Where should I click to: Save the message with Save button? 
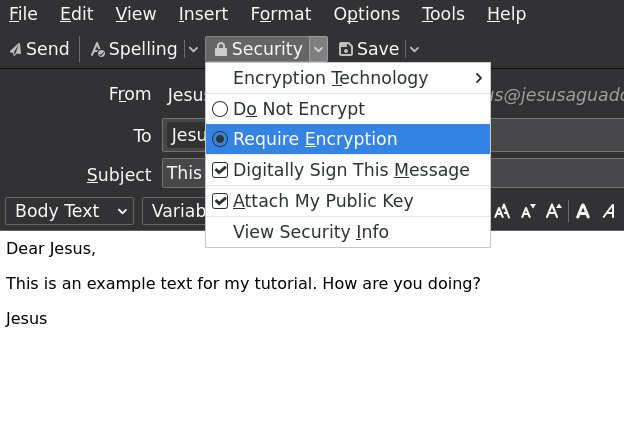(368, 49)
